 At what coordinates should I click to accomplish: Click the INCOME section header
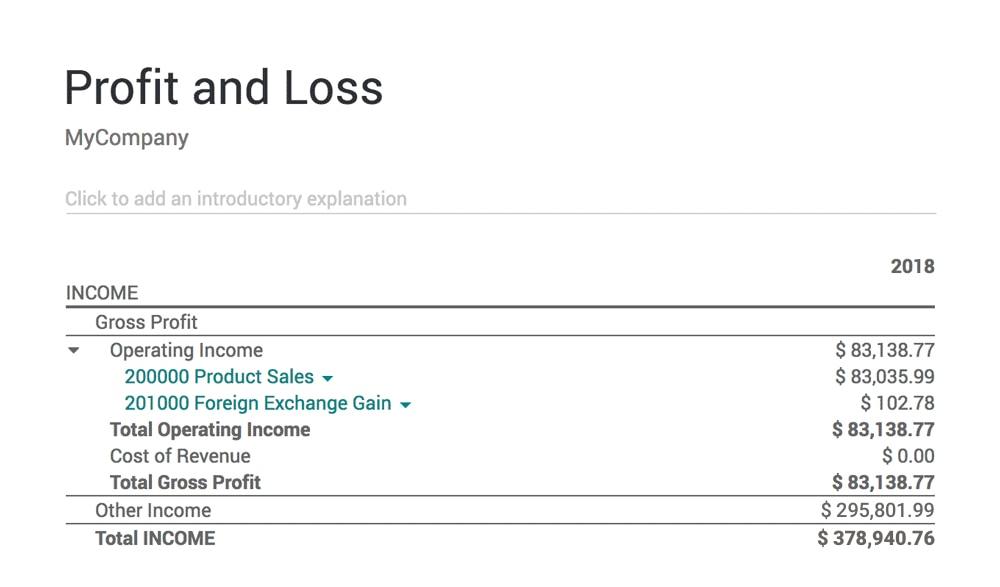click(102, 293)
